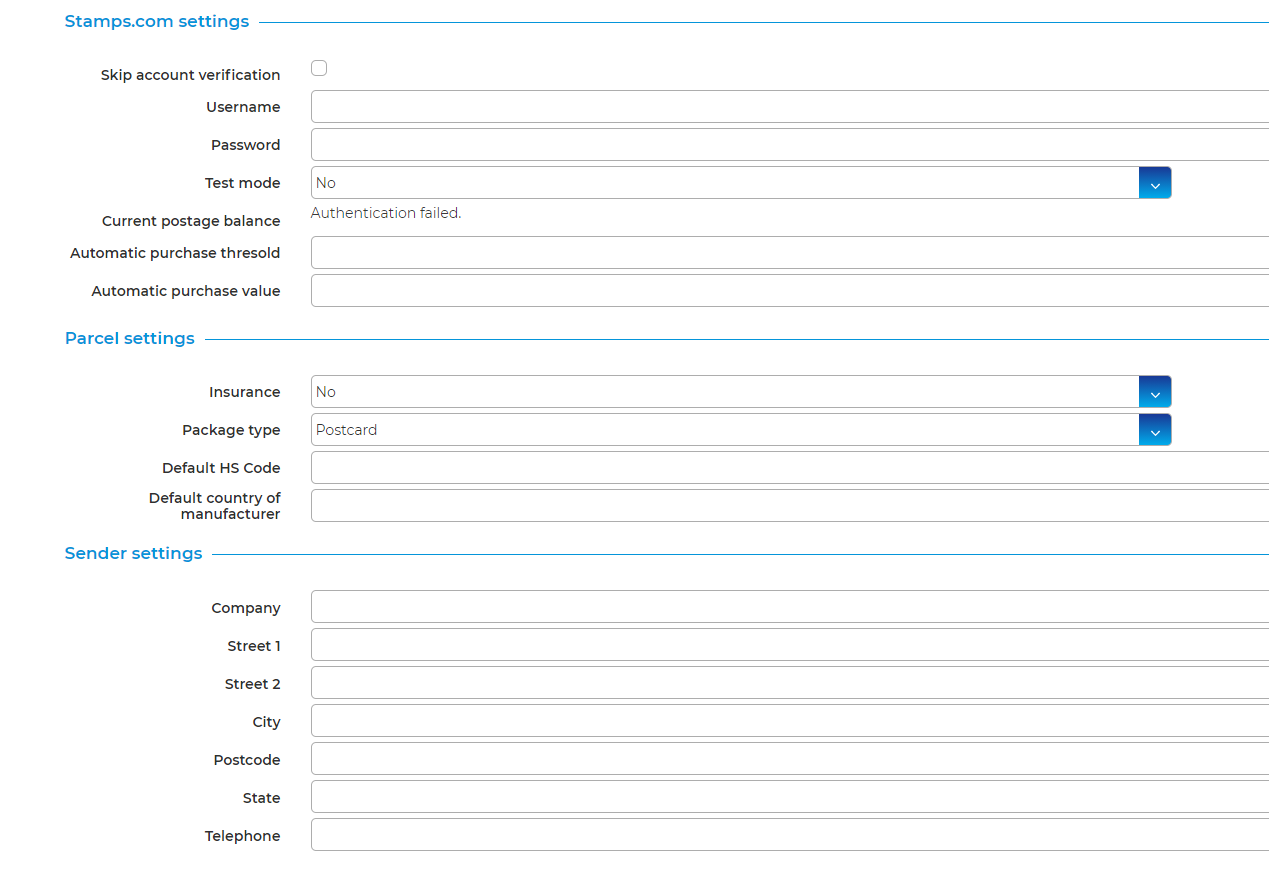Click the 'Stamps.com settings' section heading

coord(157,21)
